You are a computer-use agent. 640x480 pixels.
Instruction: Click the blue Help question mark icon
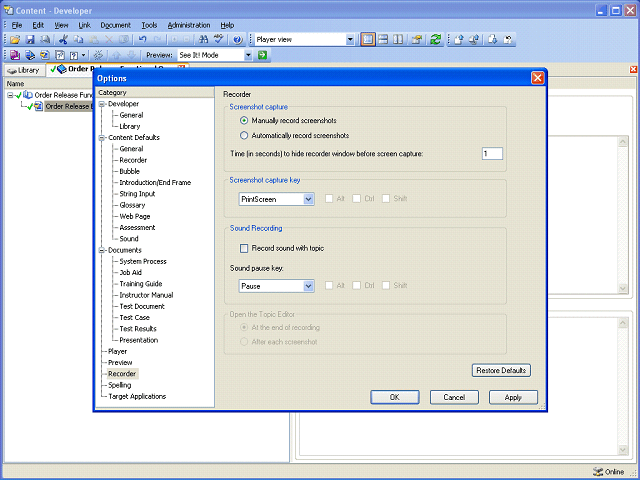(x=237, y=40)
